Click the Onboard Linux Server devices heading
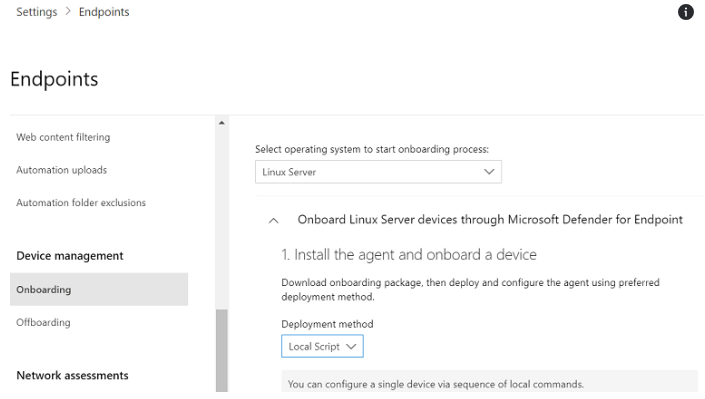The width and height of the screenshot is (705, 399). pos(490,220)
